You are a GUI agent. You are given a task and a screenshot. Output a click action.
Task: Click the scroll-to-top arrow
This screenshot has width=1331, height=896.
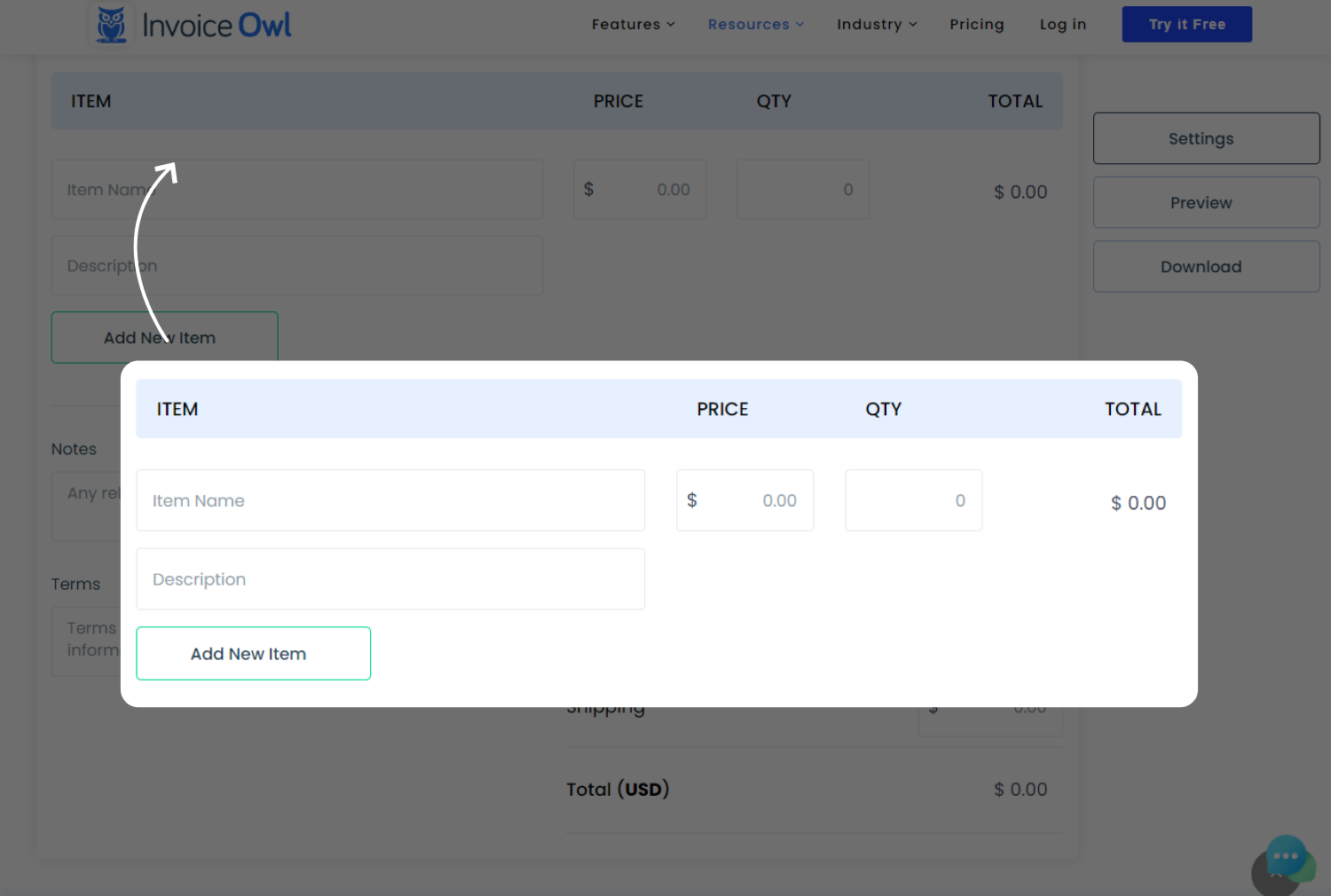(1275, 874)
